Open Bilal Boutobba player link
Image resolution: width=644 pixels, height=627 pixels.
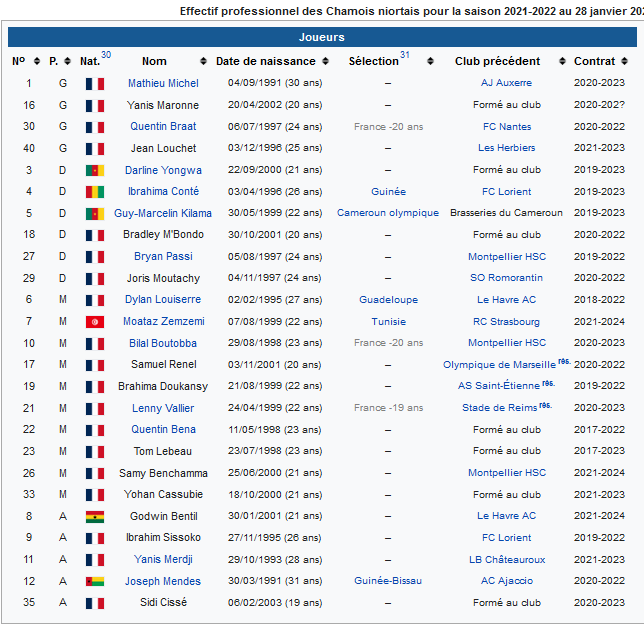point(163,343)
